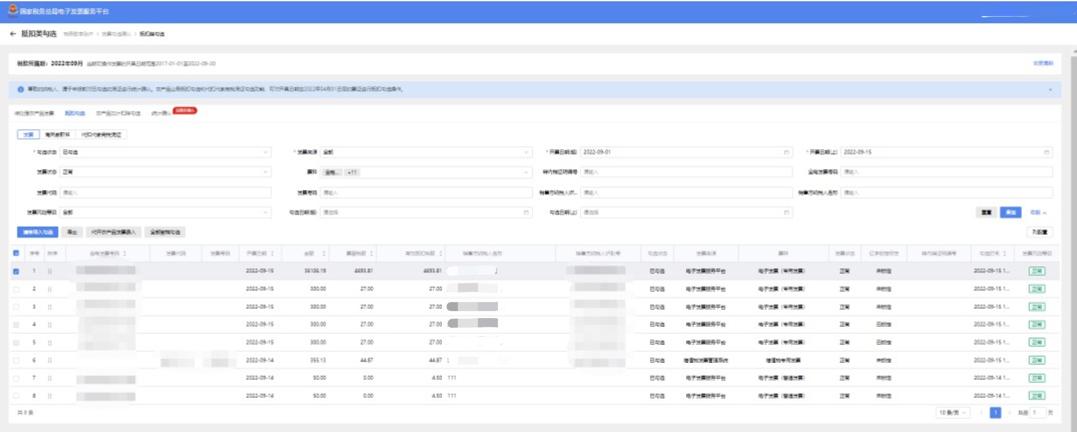Toggle the select-all checkbox in table header
This screenshot has width=1077, height=432.
coord(15,253)
